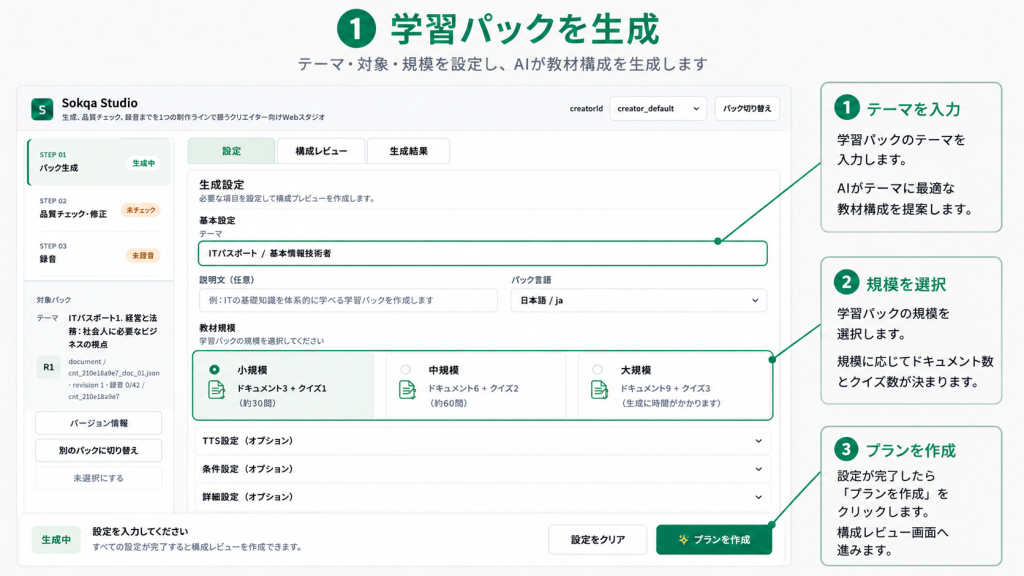
Task: Click the 設定をクリア button
Action: pos(598,539)
